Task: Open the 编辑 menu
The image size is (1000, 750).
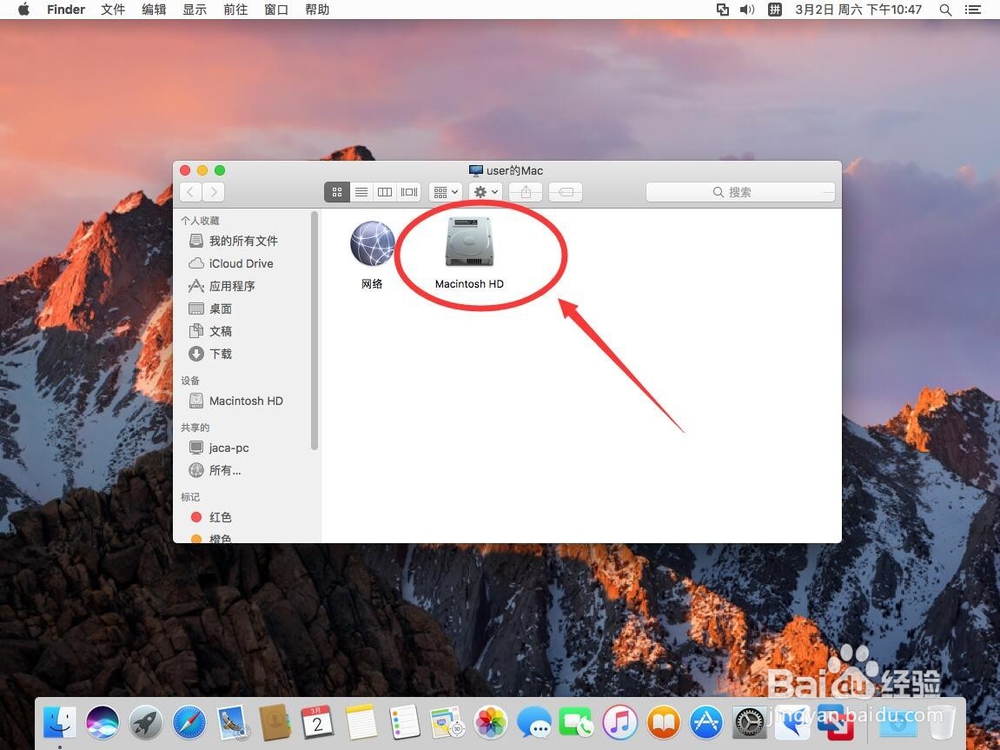Action: coord(154,10)
